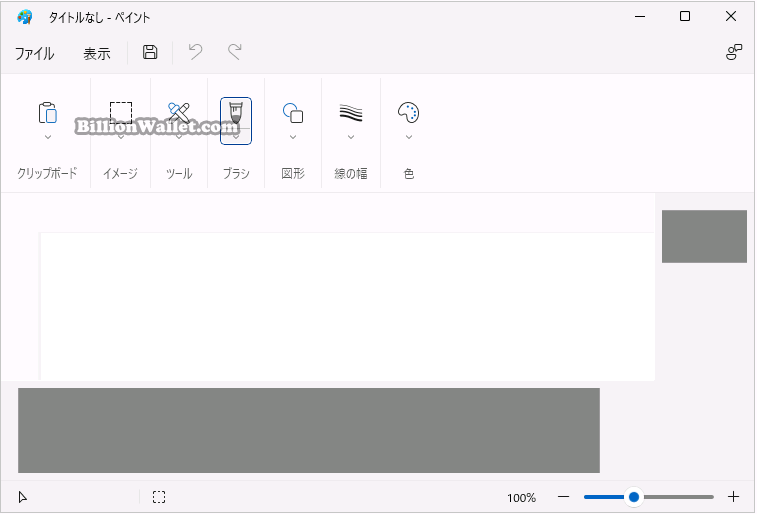Click the zoom in plus button

733,497
